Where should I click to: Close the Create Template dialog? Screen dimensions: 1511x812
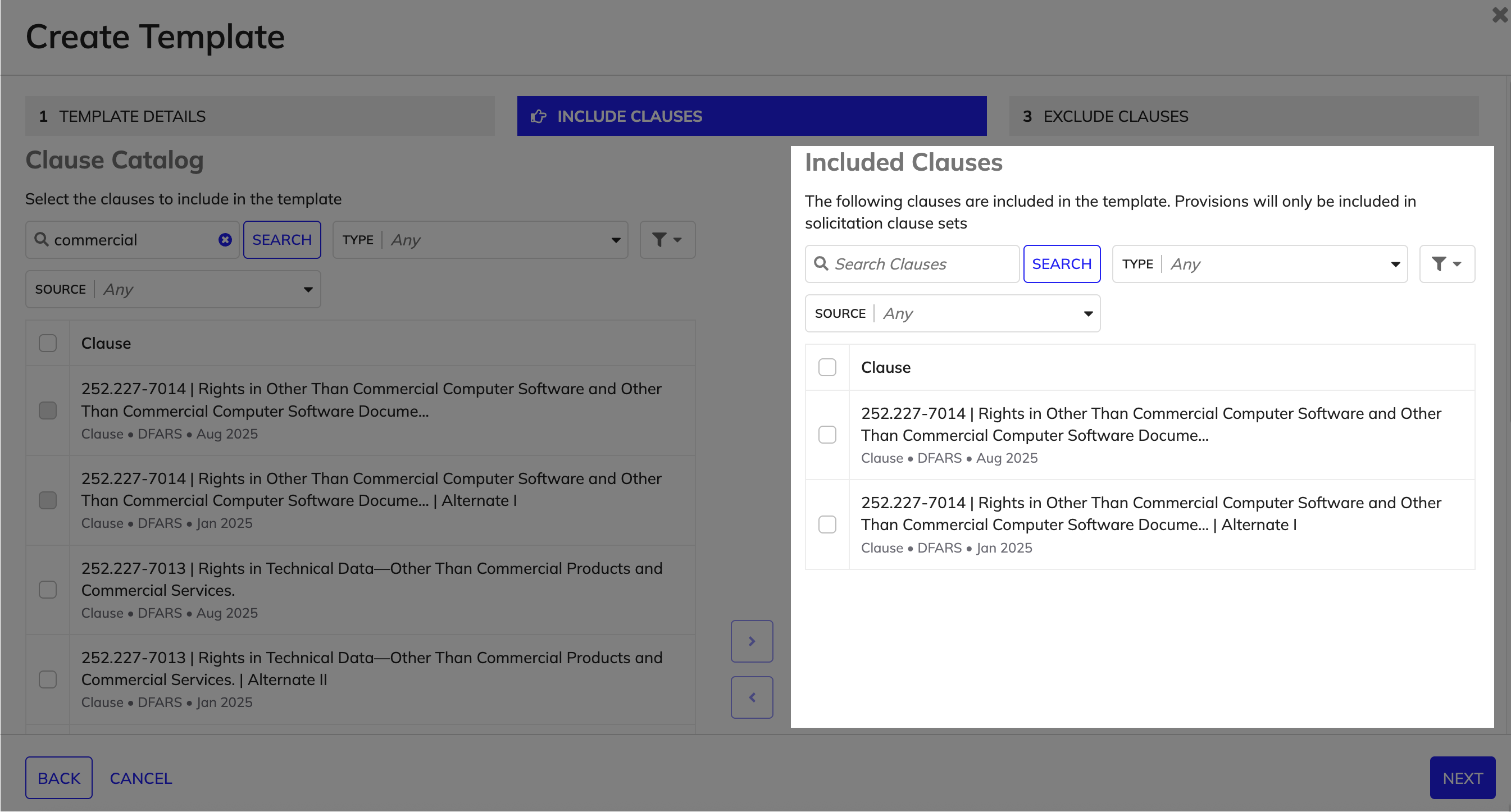pyautogui.click(x=1500, y=15)
